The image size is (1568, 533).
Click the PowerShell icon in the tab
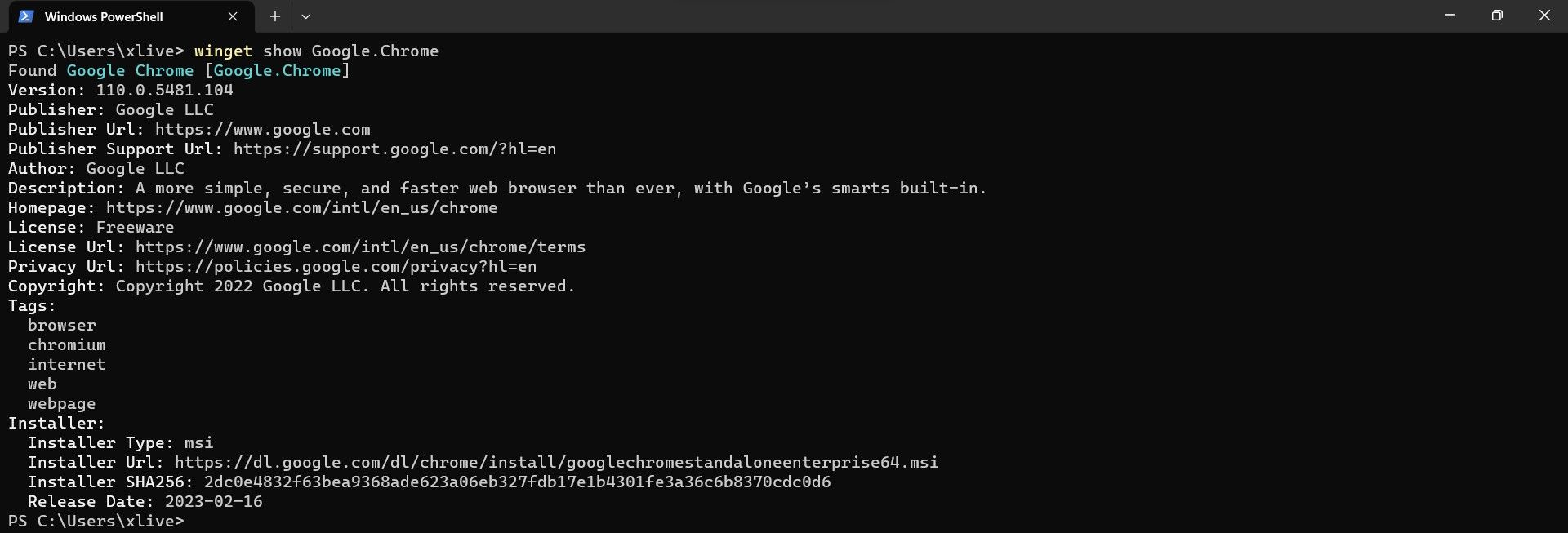(x=26, y=16)
